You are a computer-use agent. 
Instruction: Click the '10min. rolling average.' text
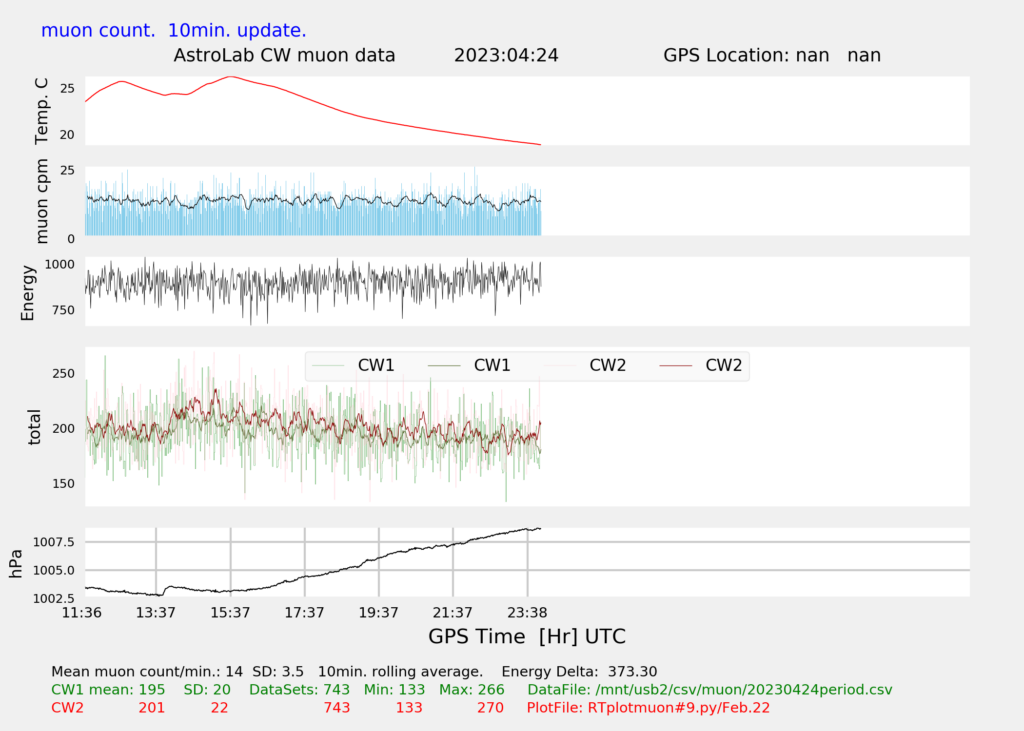click(x=400, y=672)
